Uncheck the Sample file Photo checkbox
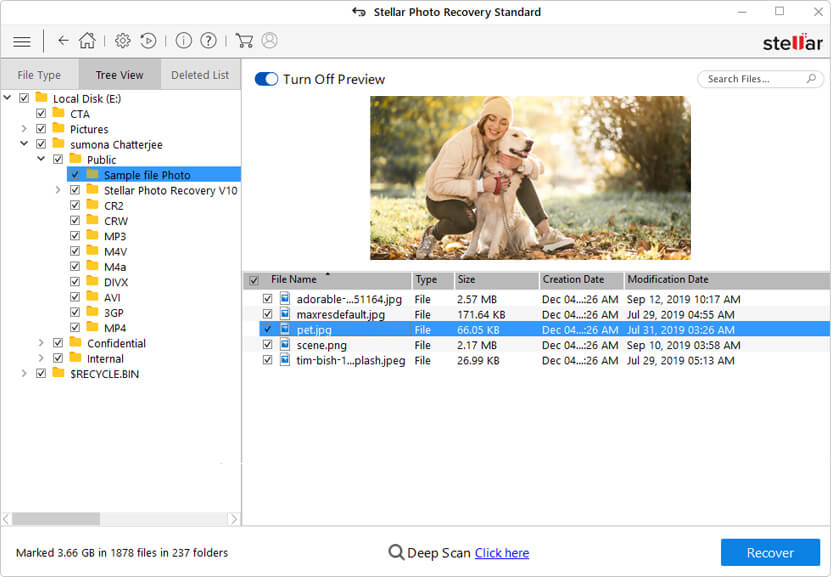The image size is (831, 577). [75, 174]
